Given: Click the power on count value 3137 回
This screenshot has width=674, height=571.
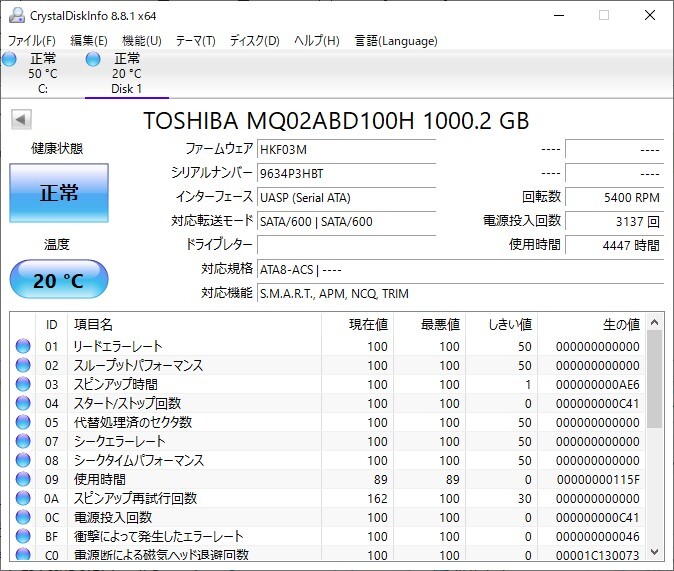Looking at the screenshot, I should (x=615, y=221).
